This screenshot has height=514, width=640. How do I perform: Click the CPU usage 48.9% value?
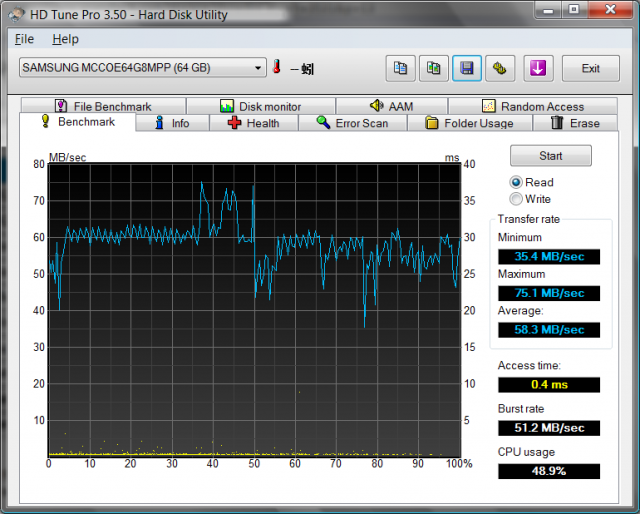[x=549, y=471]
